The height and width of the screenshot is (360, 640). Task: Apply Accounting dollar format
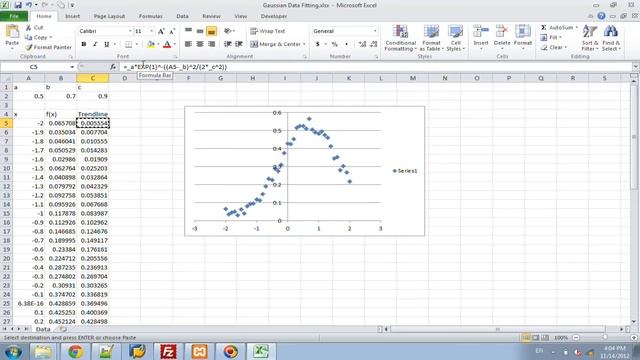318,44
